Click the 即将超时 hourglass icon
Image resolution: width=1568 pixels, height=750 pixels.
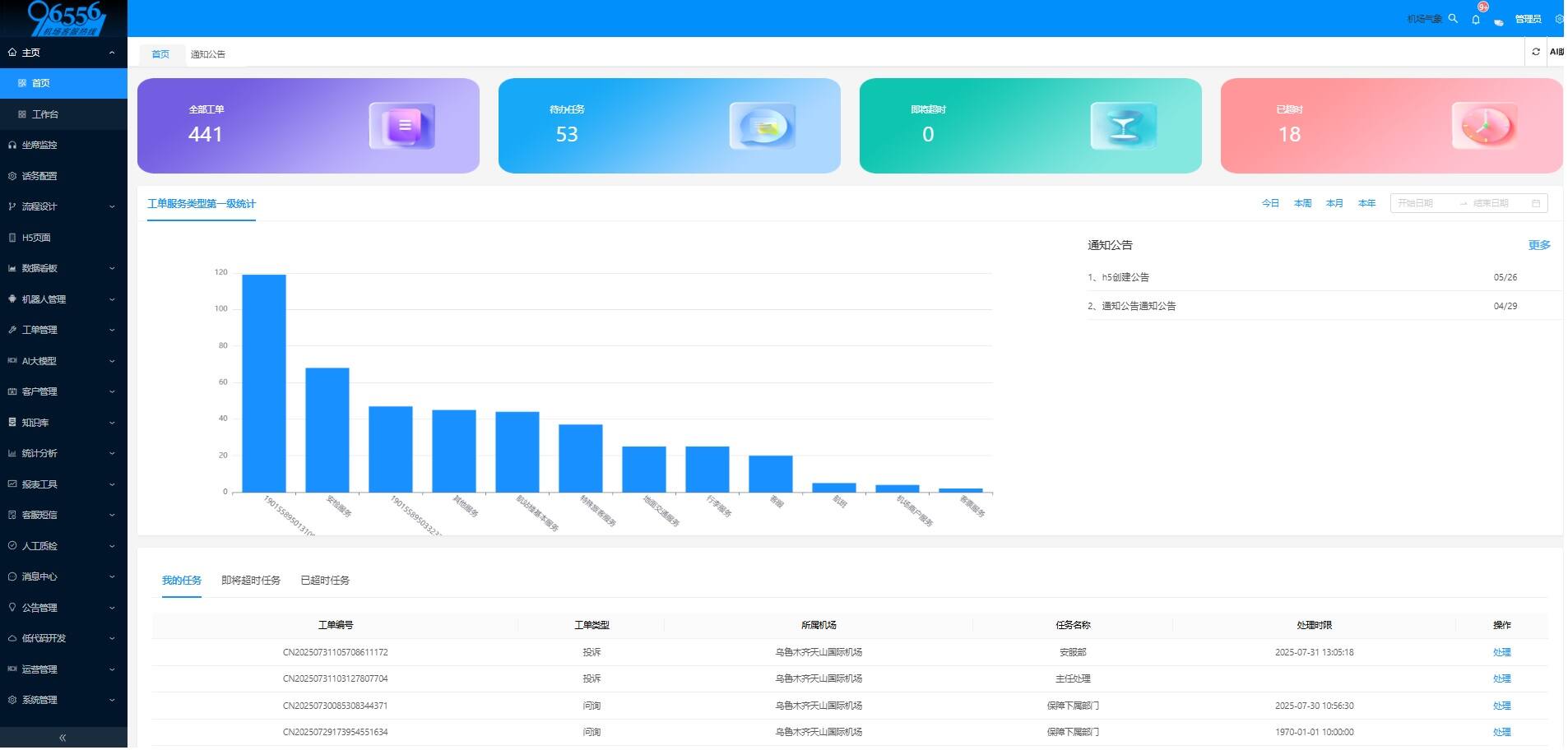(x=1123, y=126)
